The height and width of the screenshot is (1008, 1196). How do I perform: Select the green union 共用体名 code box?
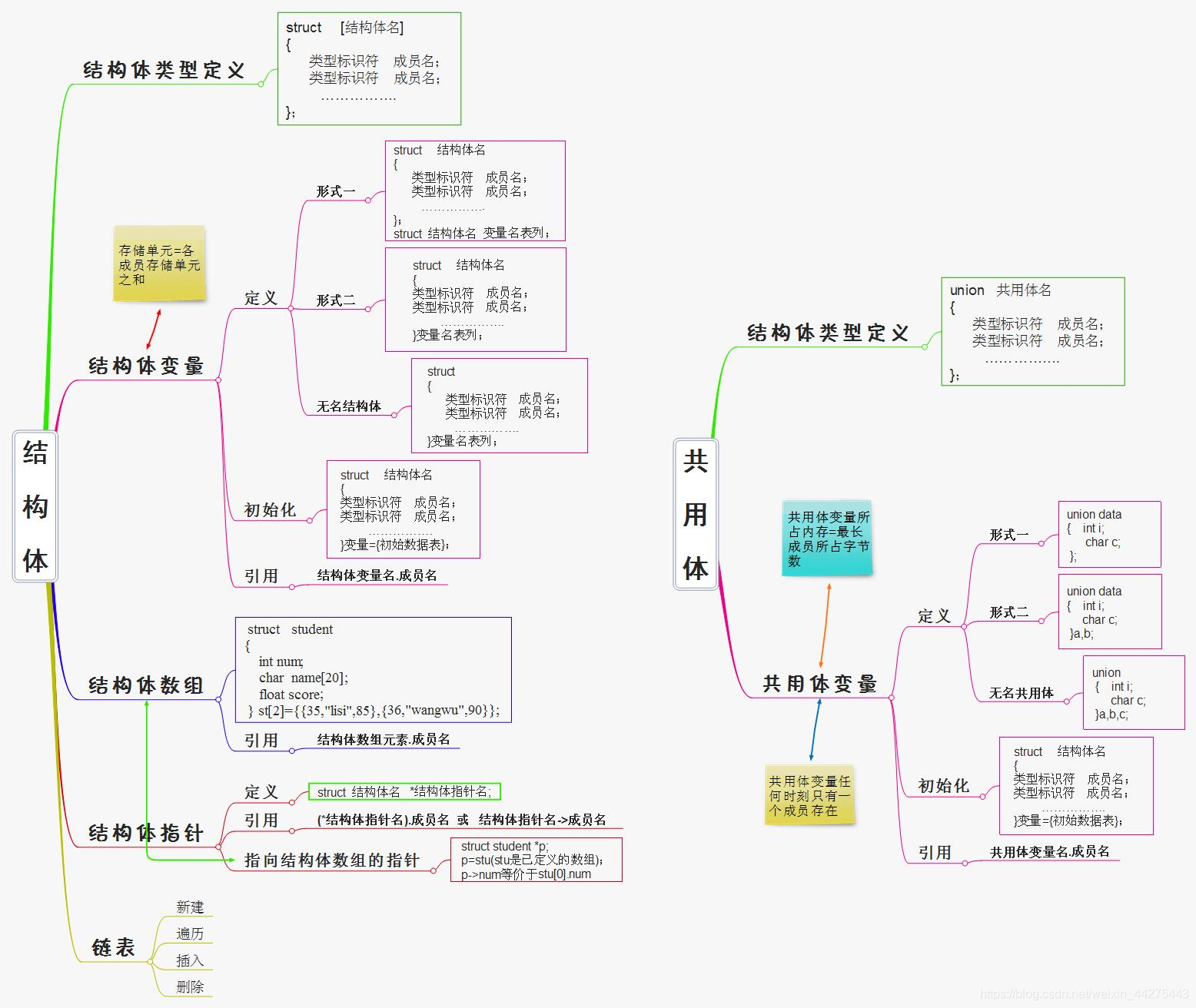click(x=1033, y=332)
